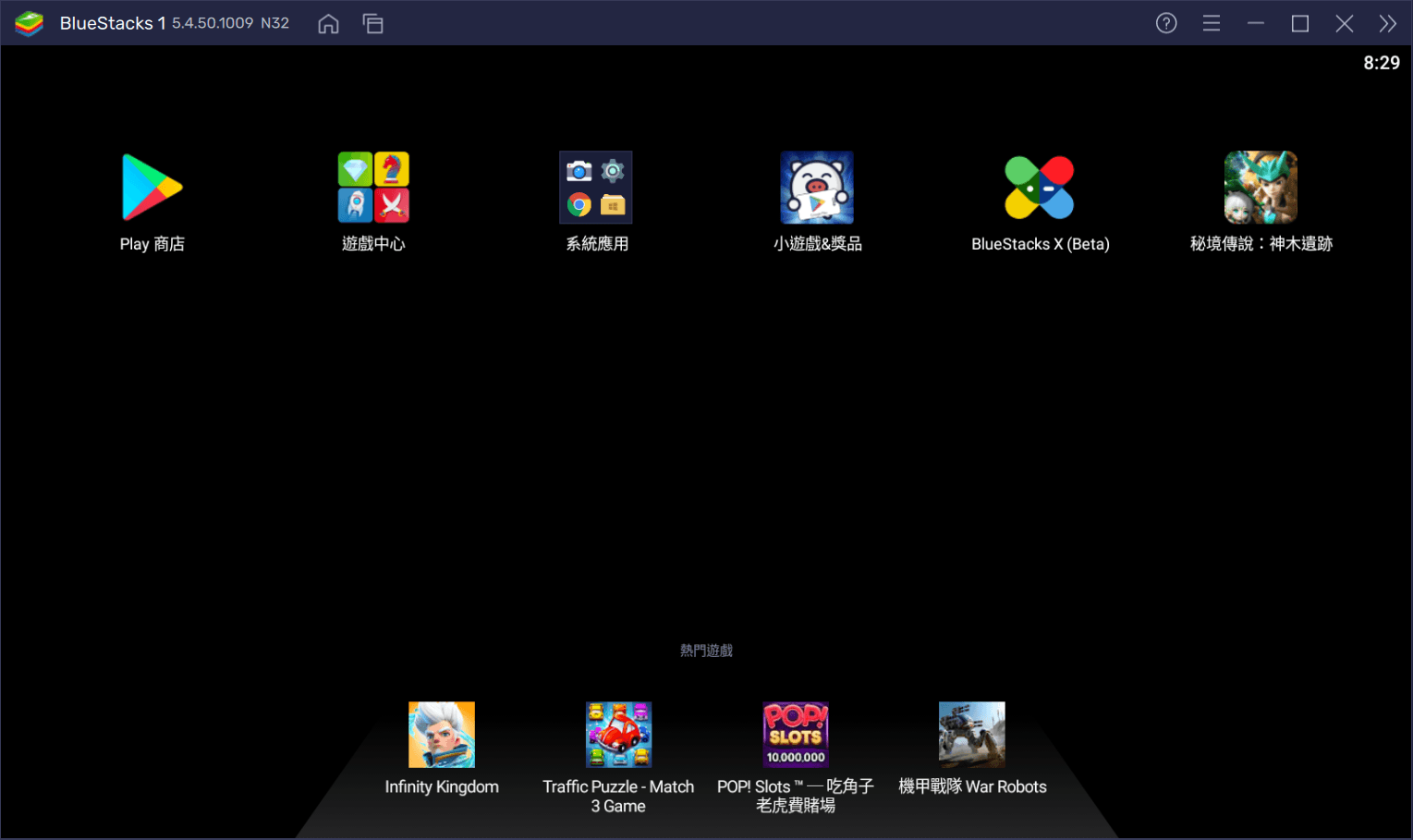Viewport: 1413px width, 840px height.
Task: Open the hamburger settings menu
Action: [1212, 23]
